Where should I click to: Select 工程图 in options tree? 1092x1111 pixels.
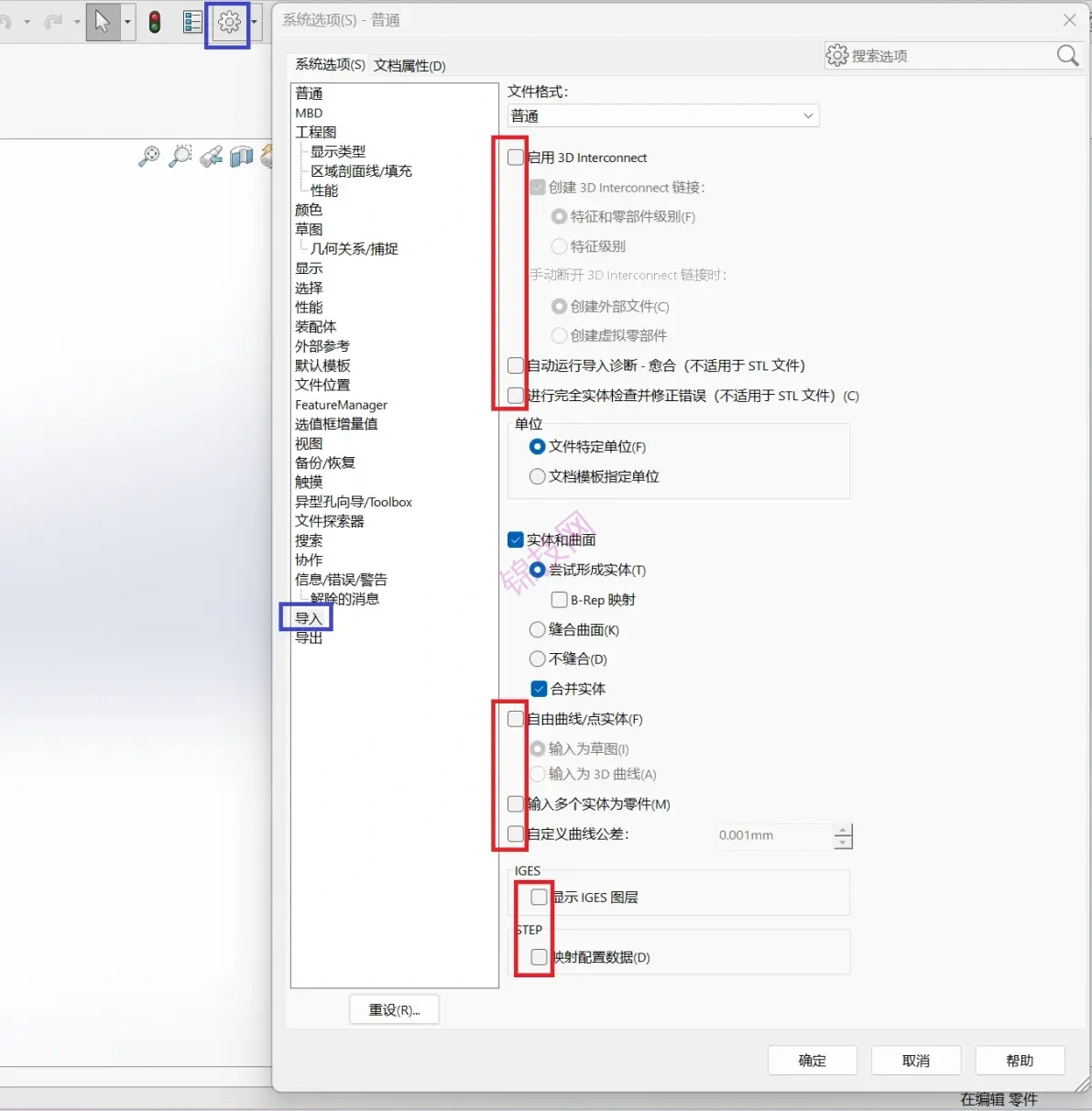point(316,132)
